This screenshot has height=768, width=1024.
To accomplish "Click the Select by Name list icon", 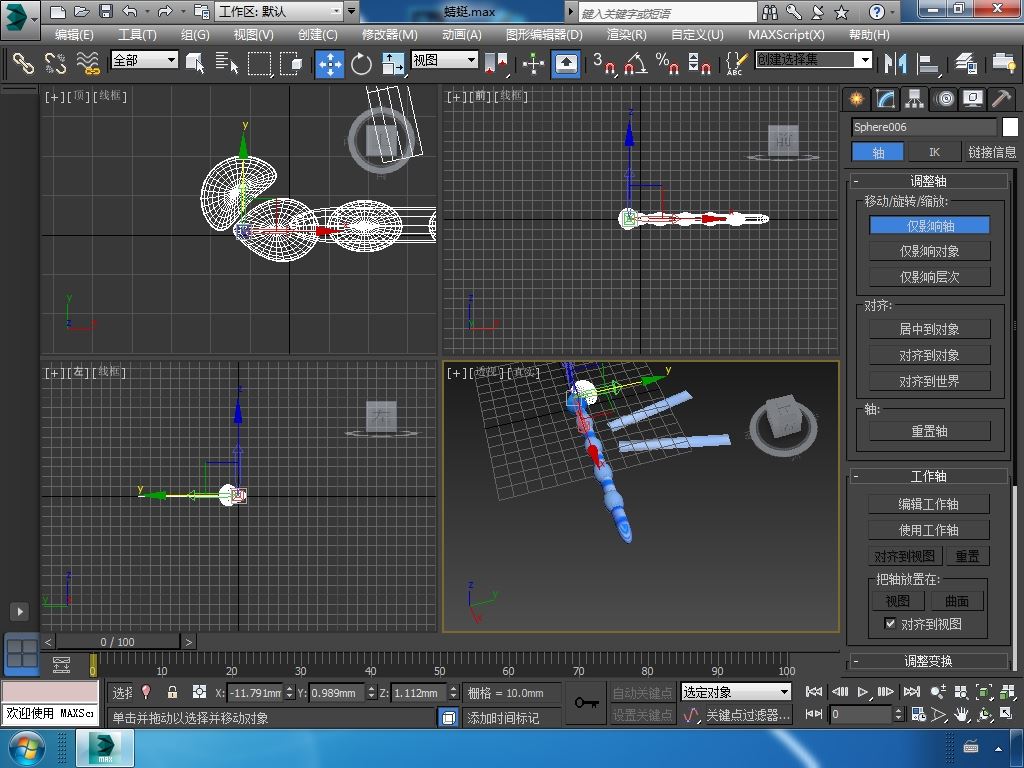I will [227, 64].
